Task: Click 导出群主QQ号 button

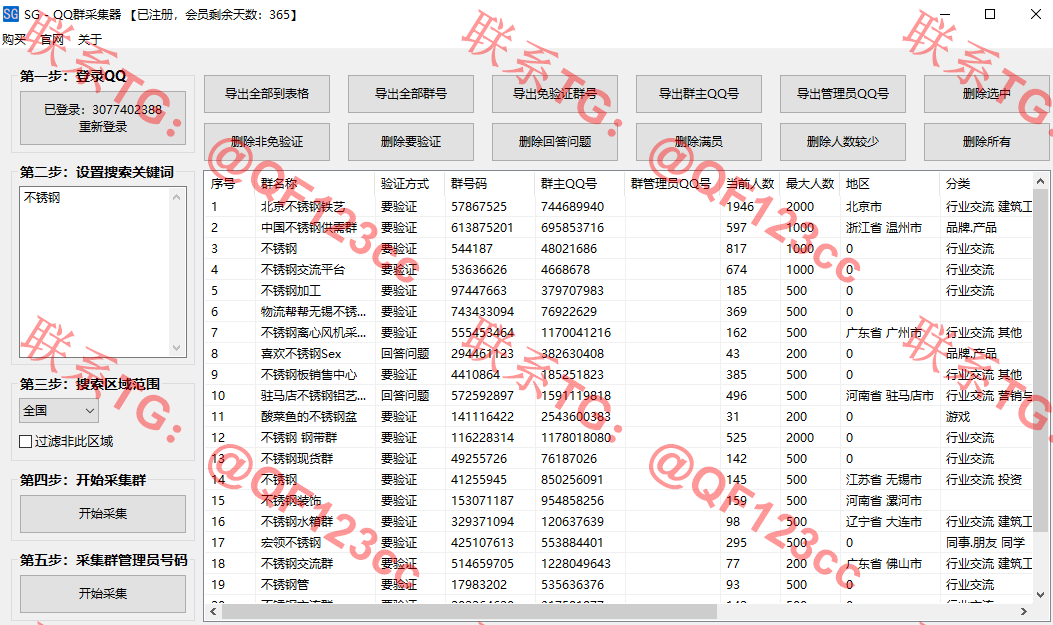Action: pyautogui.click(x=698, y=94)
